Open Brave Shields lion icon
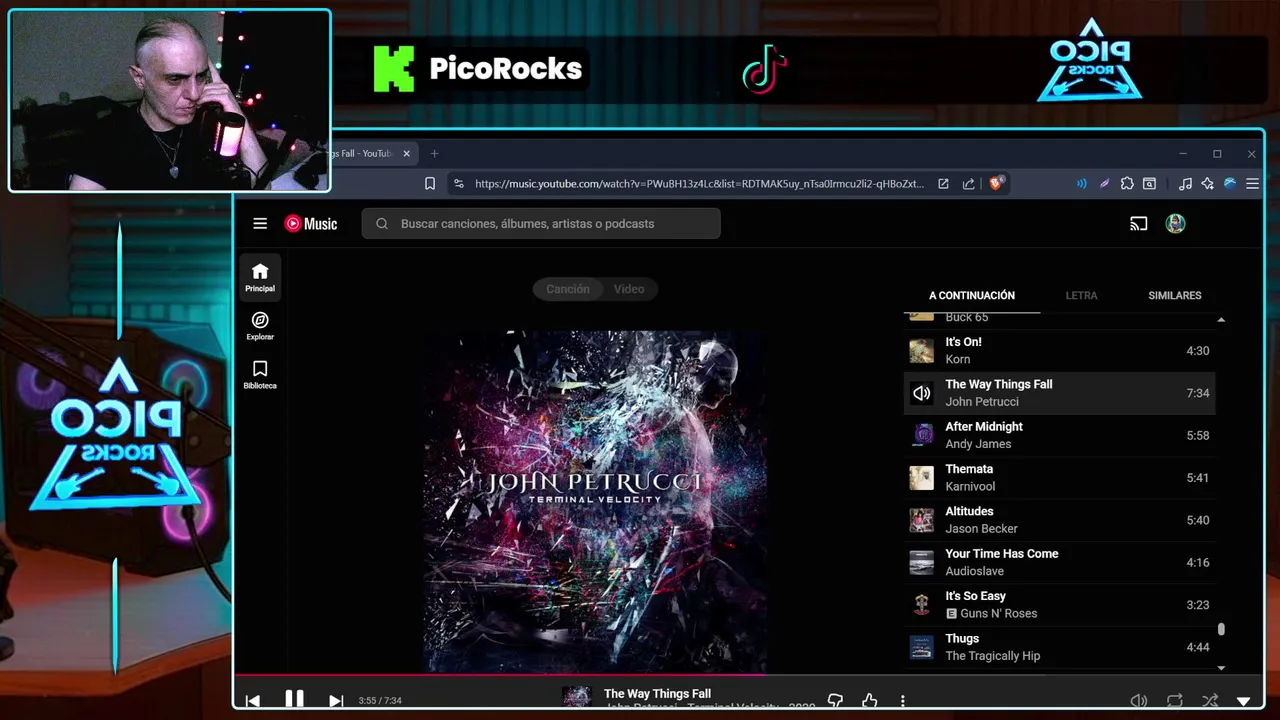1280x720 pixels. click(996, 184)
